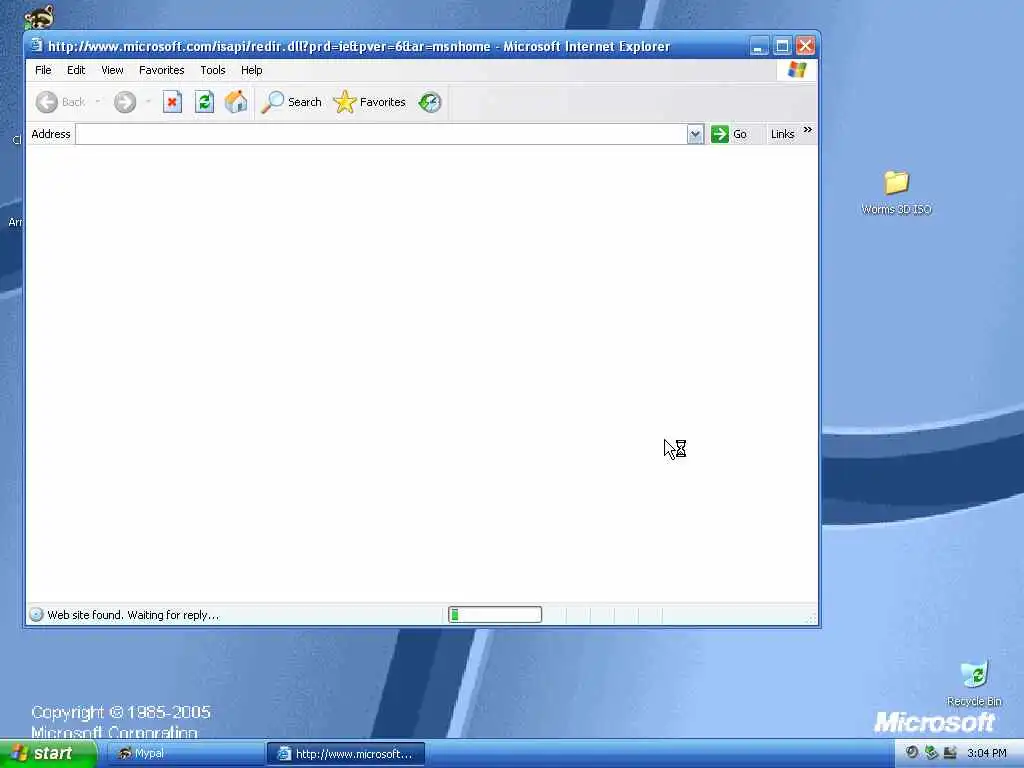Refresh the page with green arrows icon
Screen dimensions: 1024x768
(204, 102)
